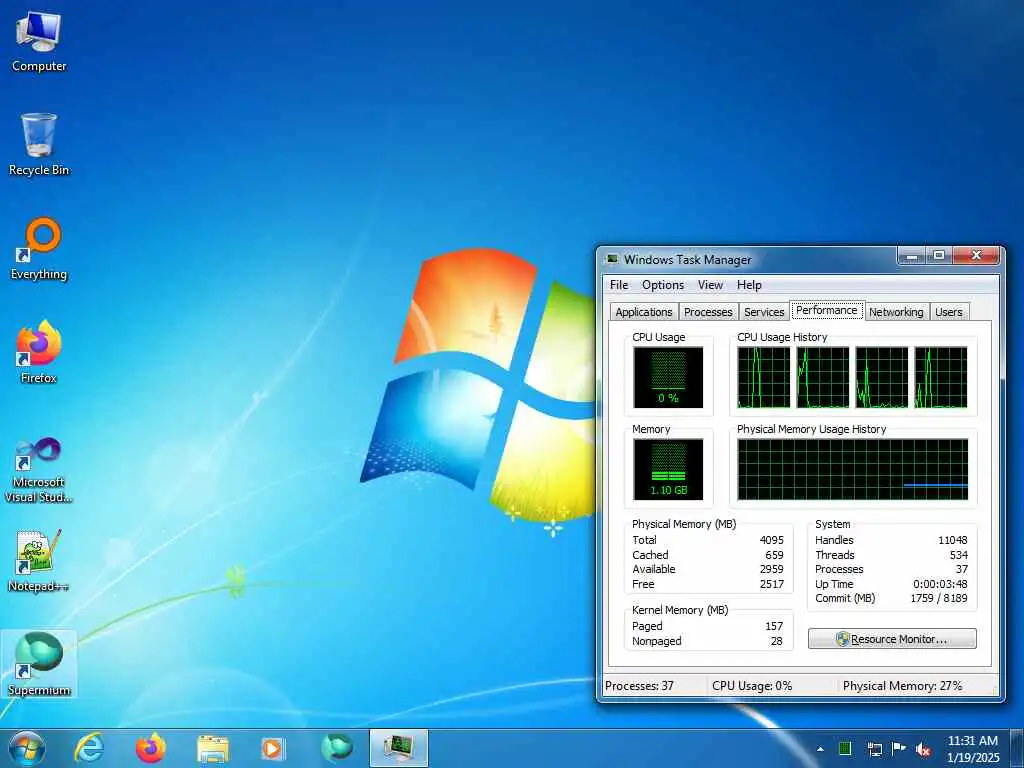
Task: Click the Physical Memory Usage History graph
Action: pyautogui.click(x=852, y=470)
